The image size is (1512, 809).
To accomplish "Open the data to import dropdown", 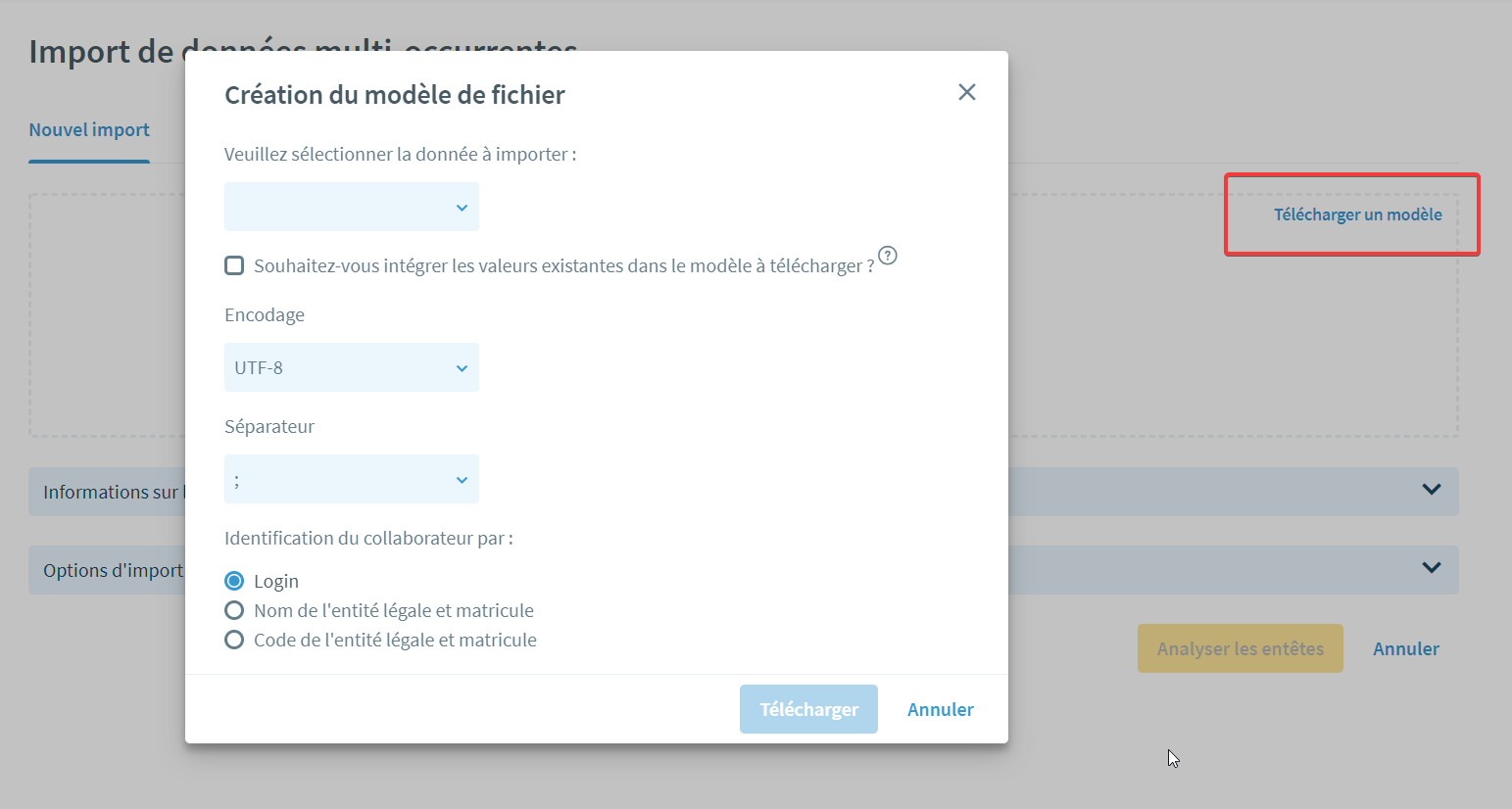I will point(352,207).
